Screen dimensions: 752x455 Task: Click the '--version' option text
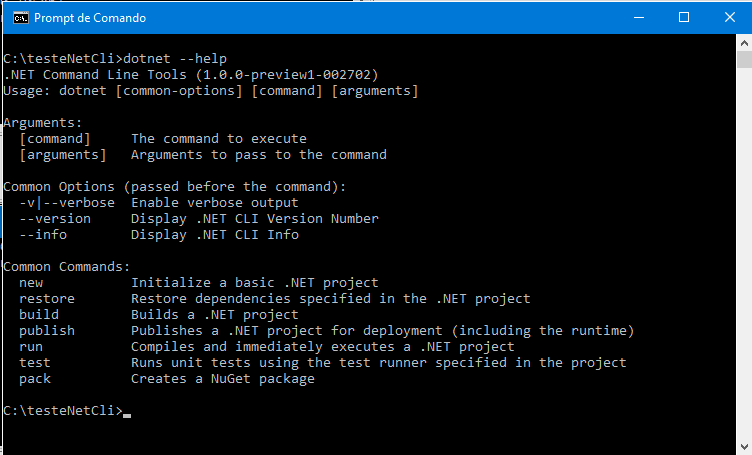click(x=55, y=219)
